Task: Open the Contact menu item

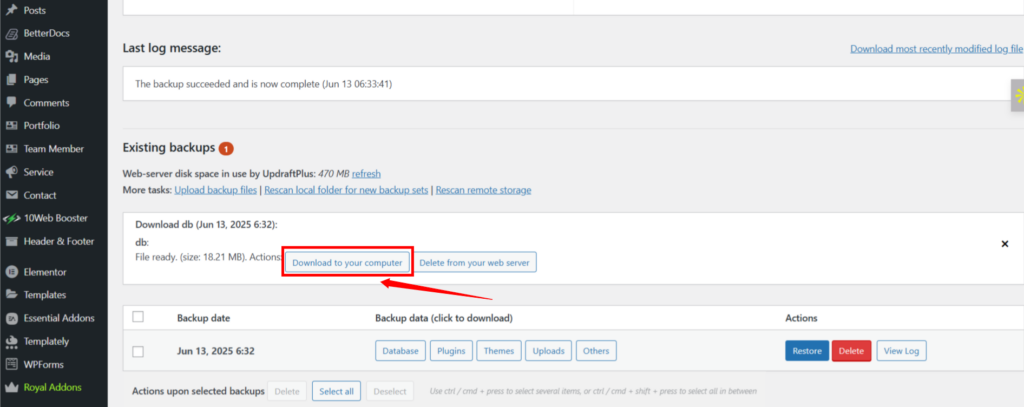Action: 40,195
